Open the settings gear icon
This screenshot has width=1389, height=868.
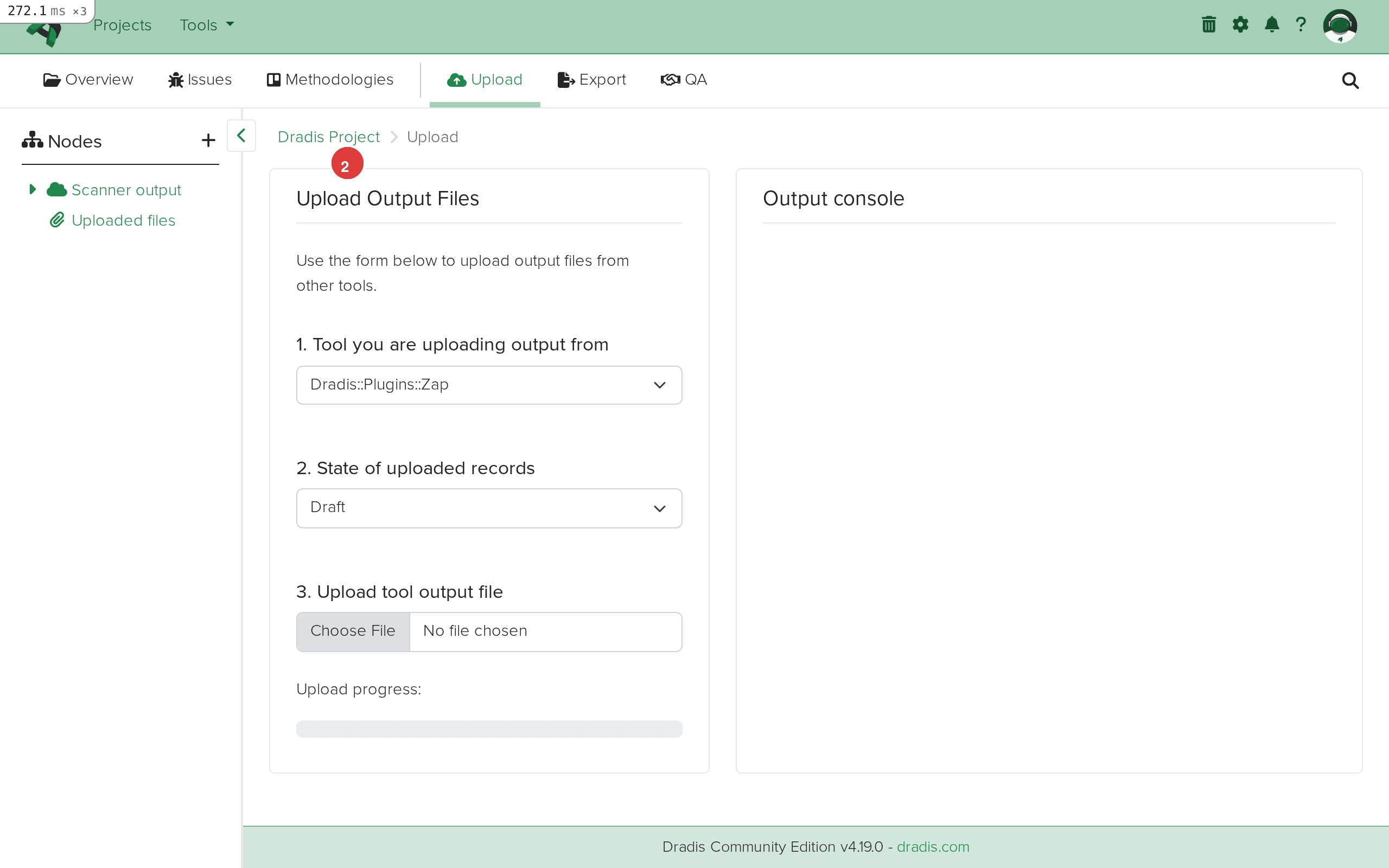(x=1240, y=25)
